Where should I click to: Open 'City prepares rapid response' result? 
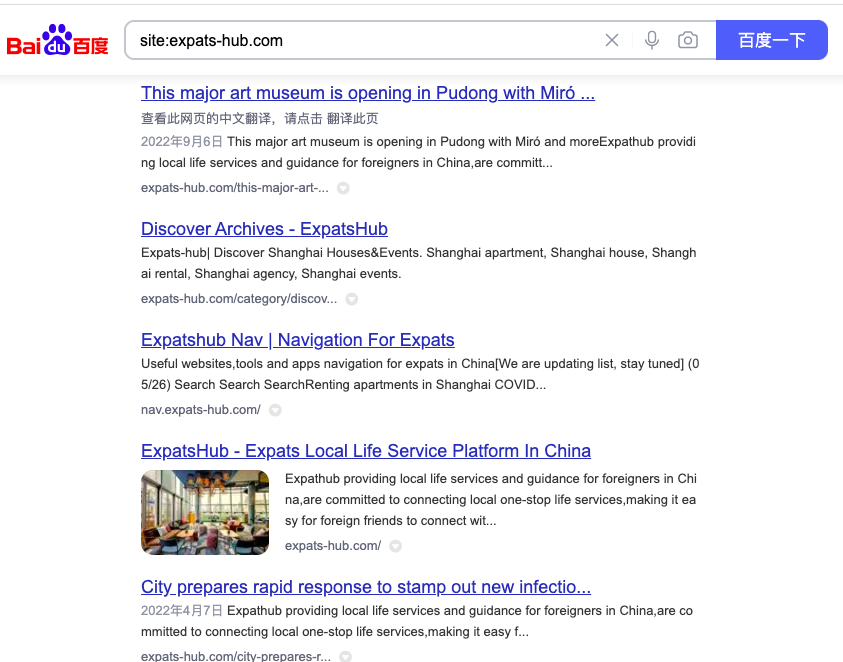(x=366, y=587)
